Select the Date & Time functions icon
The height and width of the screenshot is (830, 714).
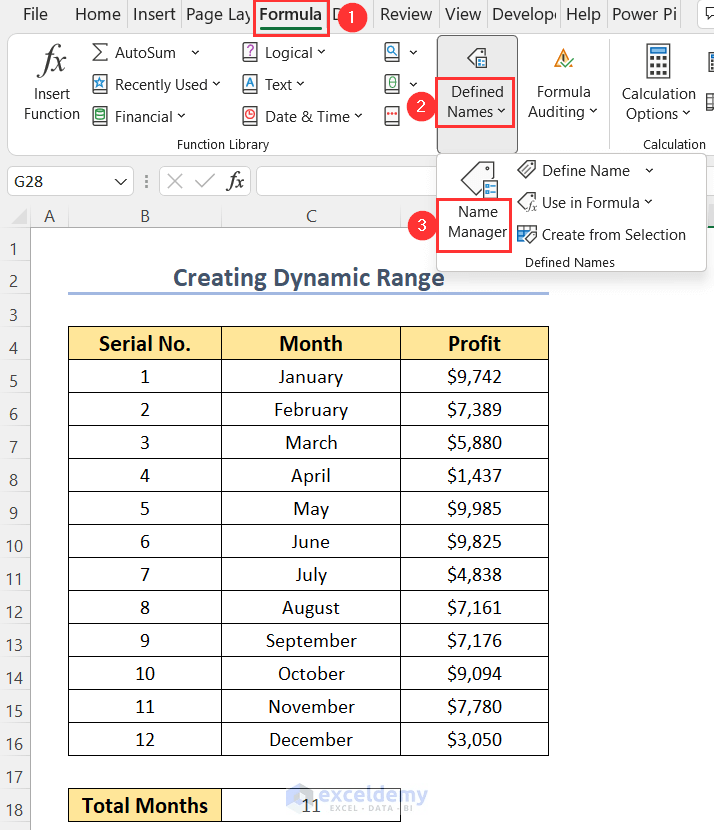click(249, 116)
